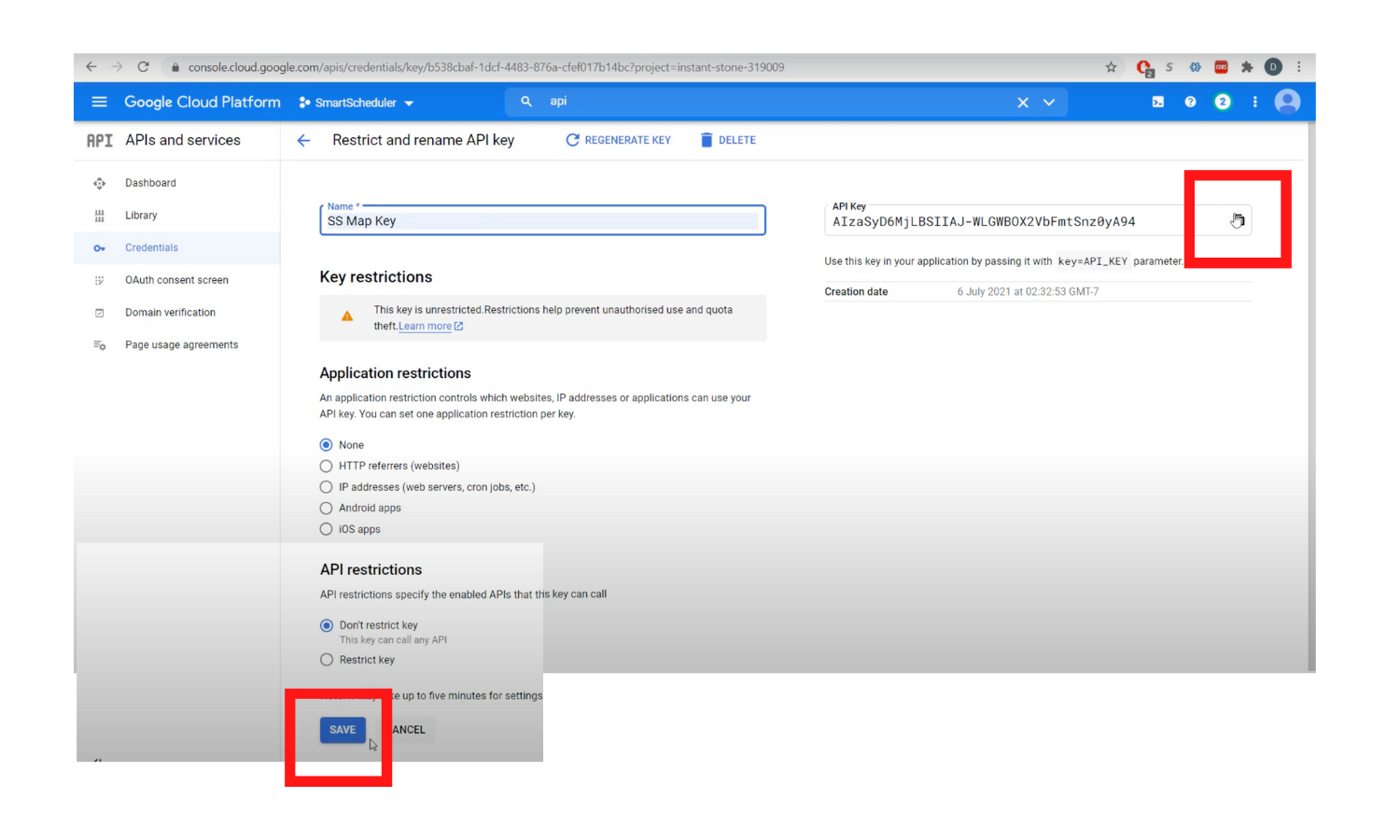
Task: Go to OAuth consent screen
Action: coord(176,280)
